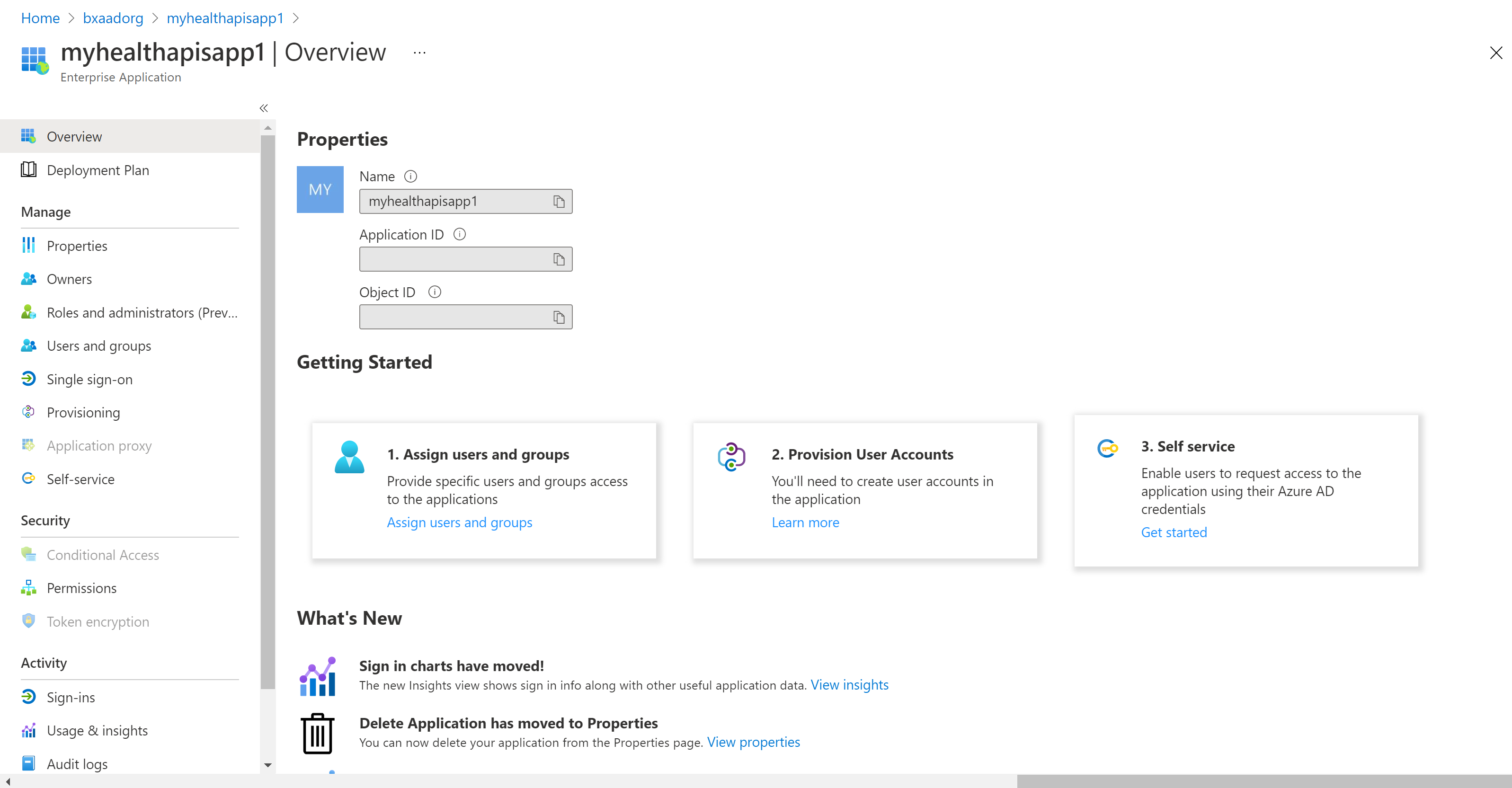Viewport: 1512px width, 788px height.
Task: Open Single sign-on settings
Action: [130, 379]
